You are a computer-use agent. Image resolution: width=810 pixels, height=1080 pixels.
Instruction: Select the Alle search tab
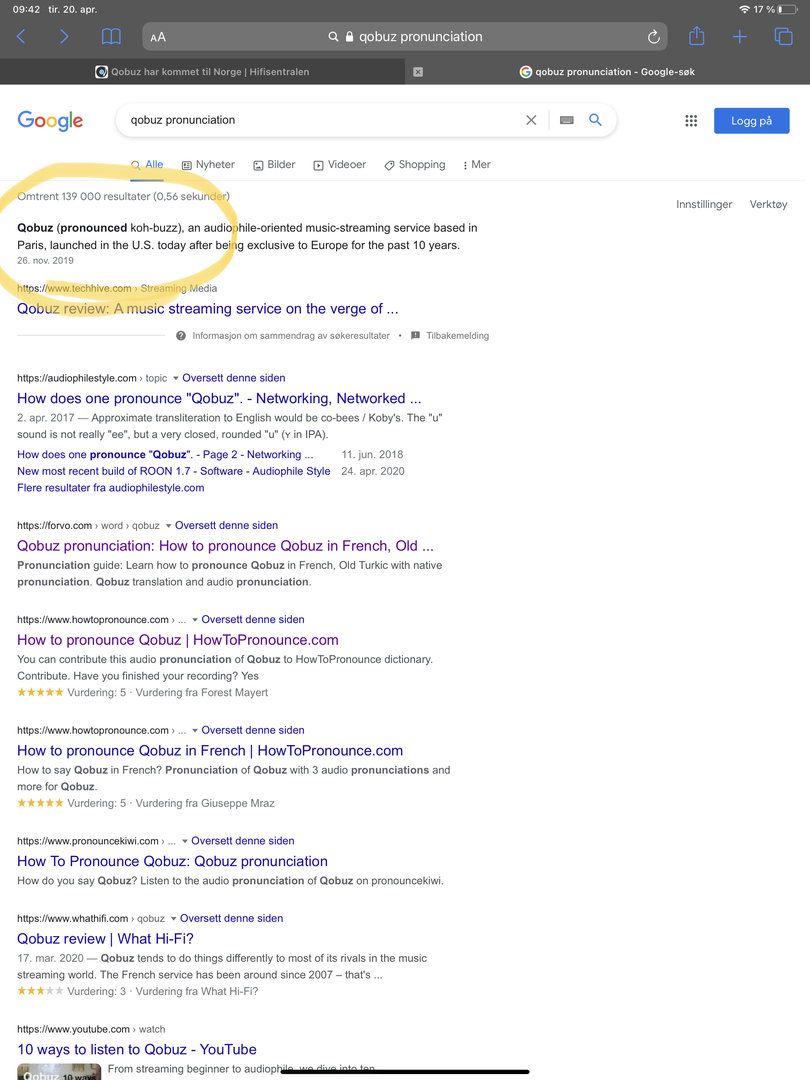[147, 165]
